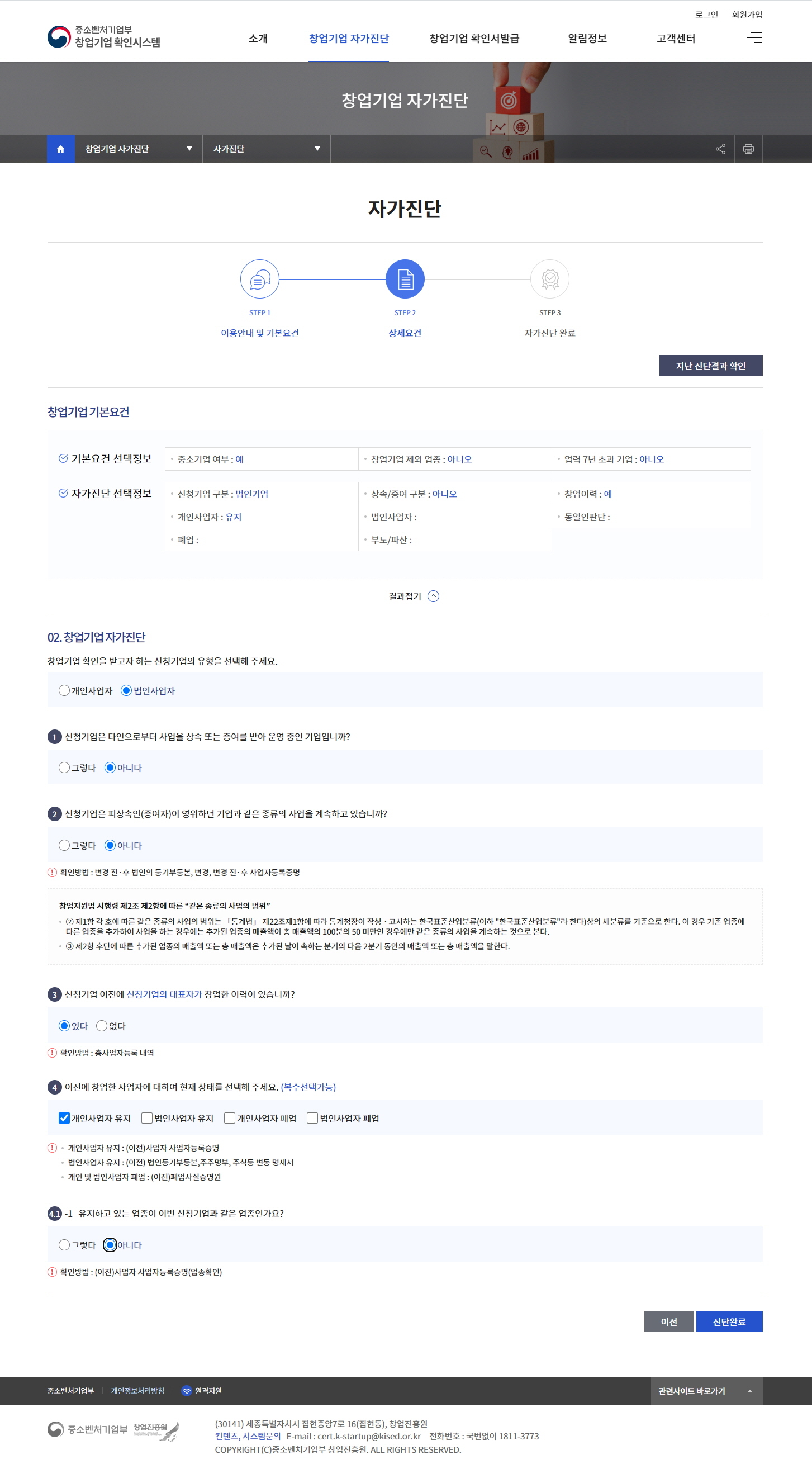
Task: Click the 결과접기 circular chevron icon
Action: (434, 596)
